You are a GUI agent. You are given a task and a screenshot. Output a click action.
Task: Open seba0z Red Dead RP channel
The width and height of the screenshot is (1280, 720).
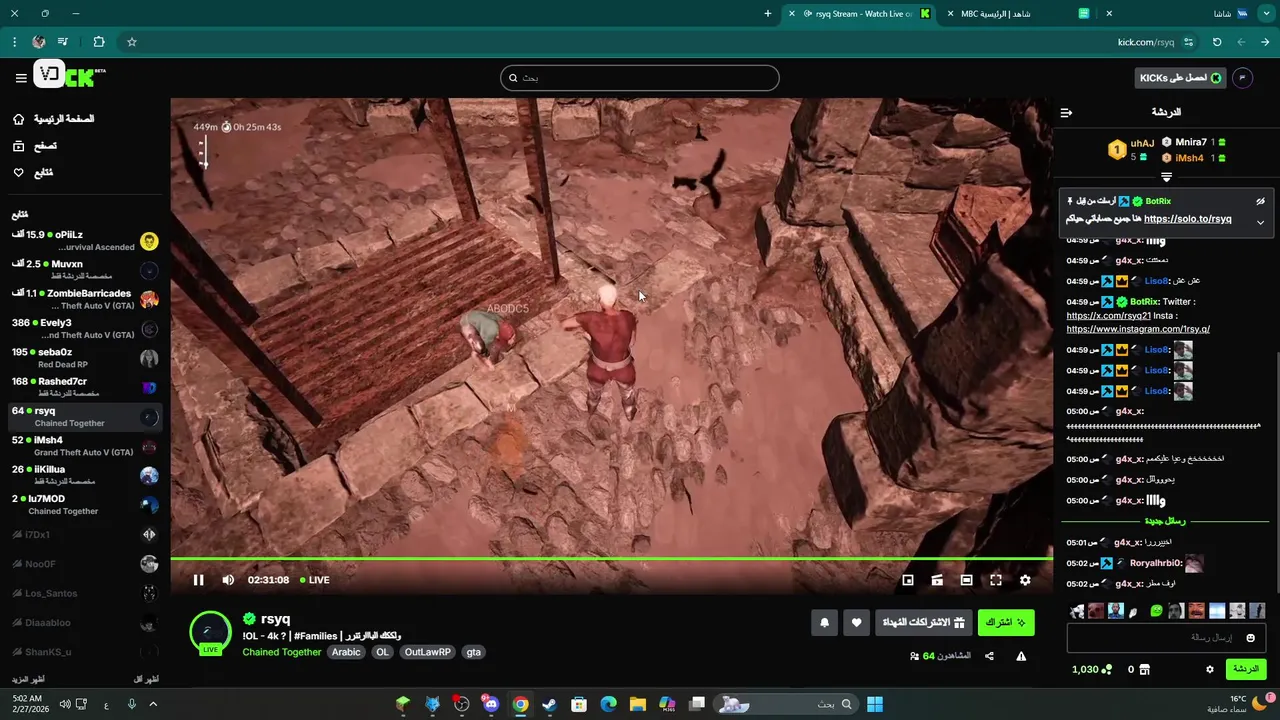click(85, 358)
